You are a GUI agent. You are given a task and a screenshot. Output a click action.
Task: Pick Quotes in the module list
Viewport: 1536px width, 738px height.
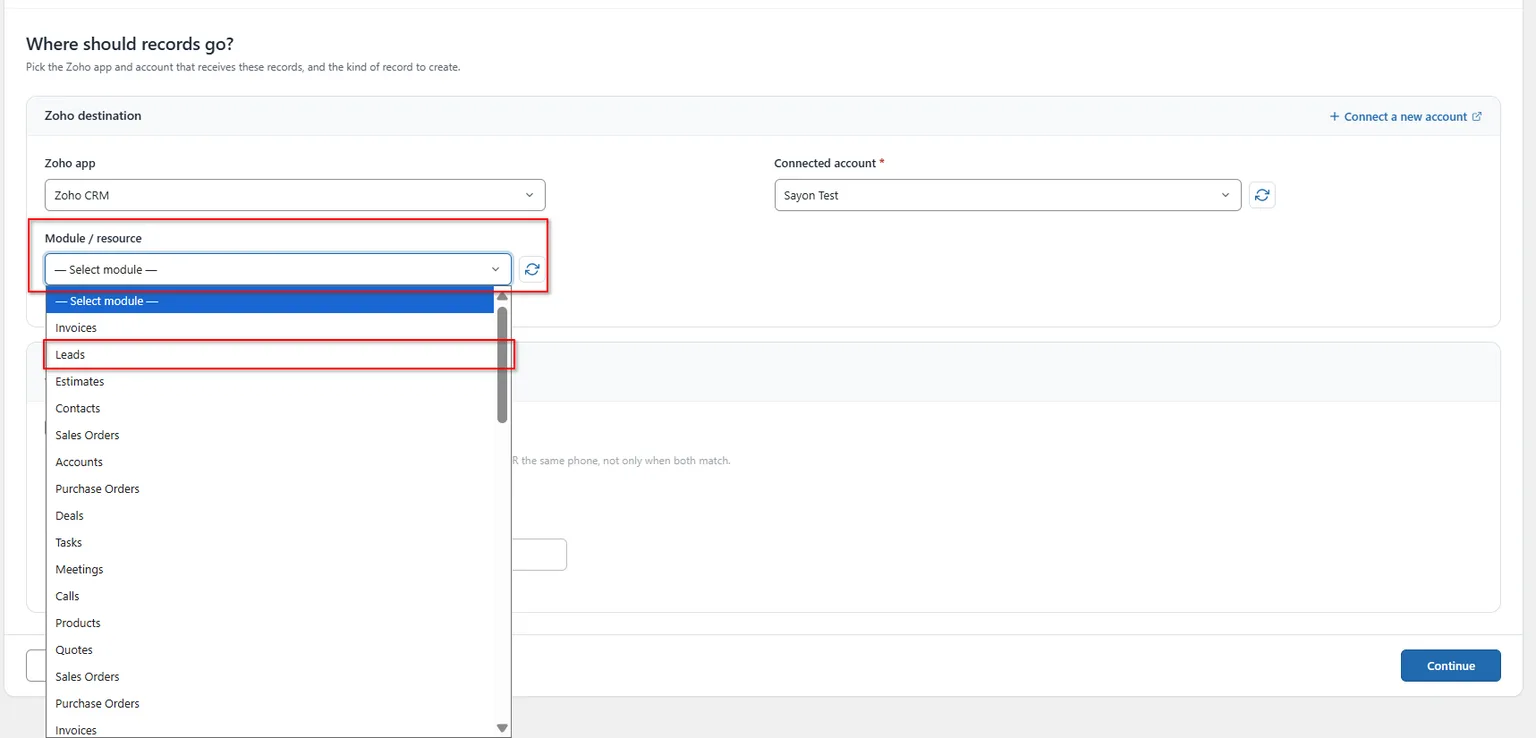pyautogui.click(x=270, y=650)
